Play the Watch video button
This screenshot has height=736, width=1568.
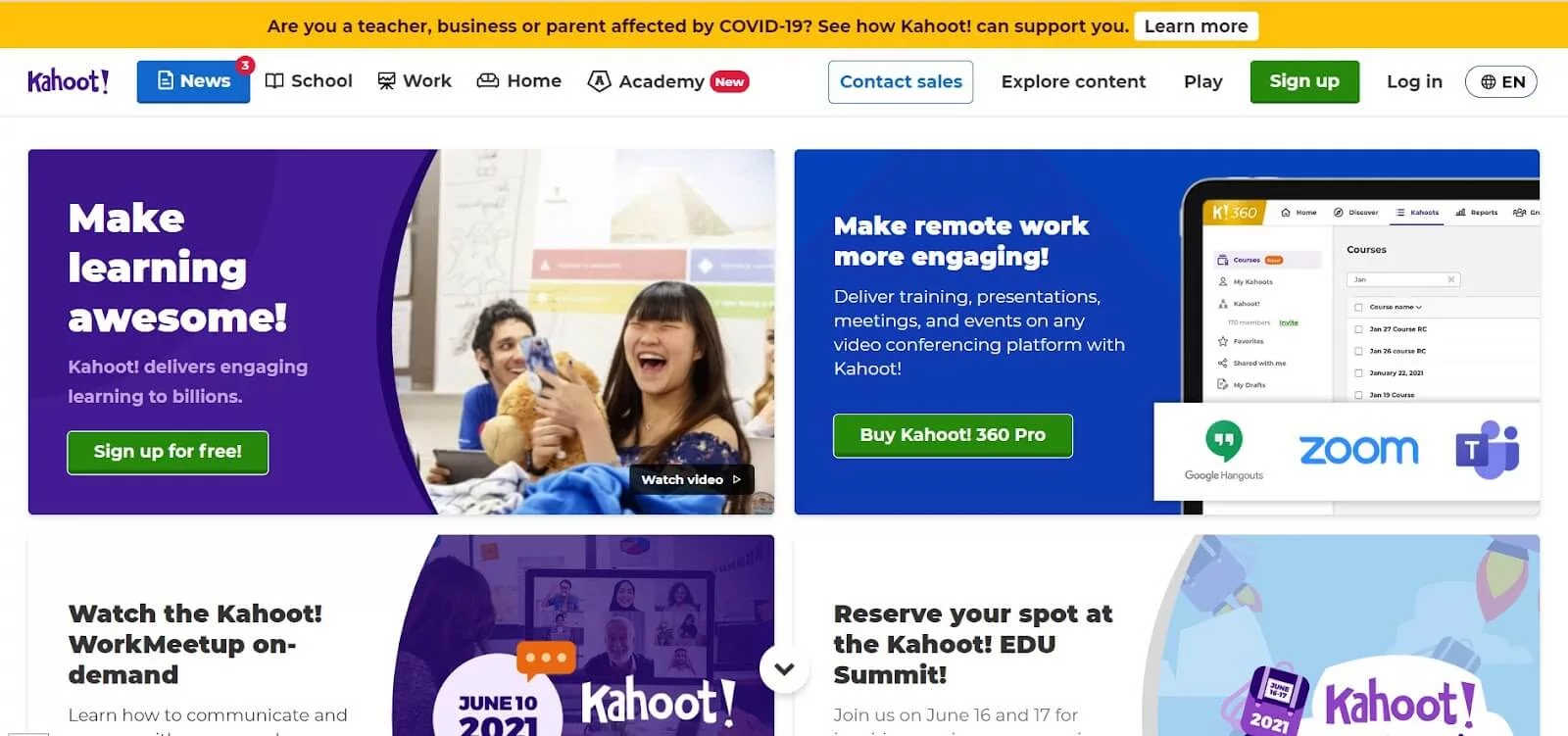tap(691, 479)
